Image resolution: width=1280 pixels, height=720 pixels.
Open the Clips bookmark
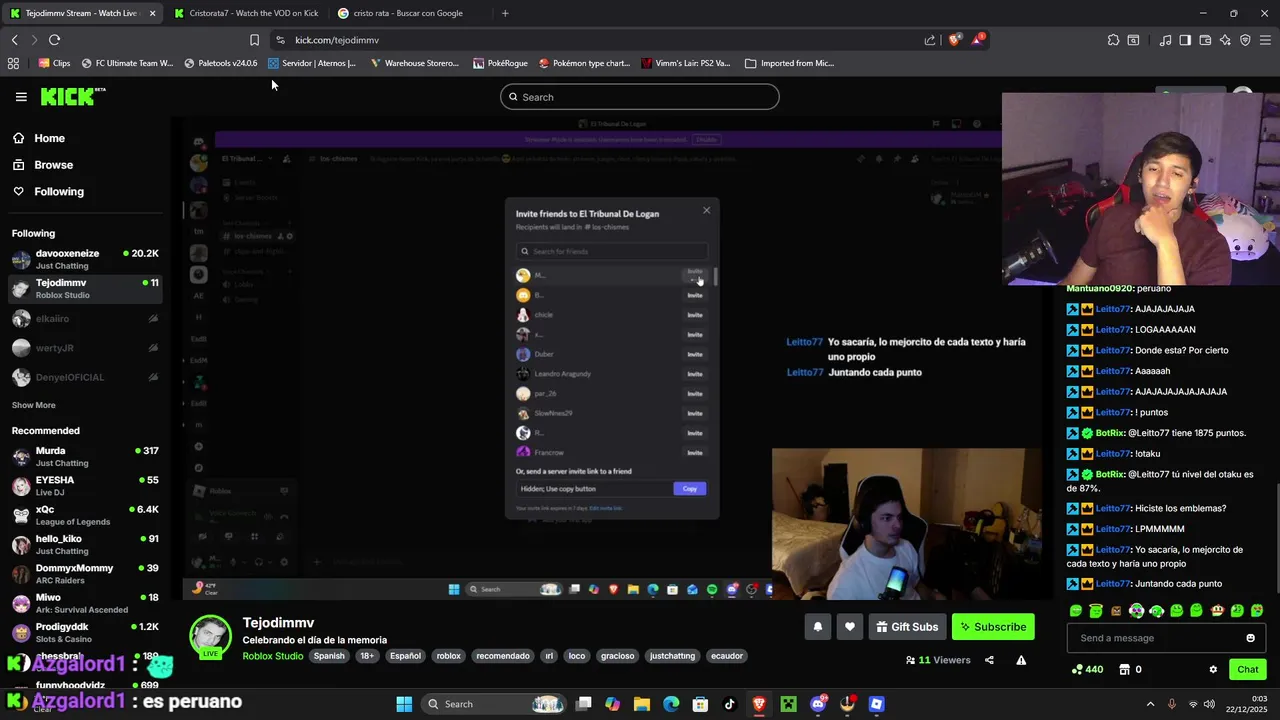54,63
